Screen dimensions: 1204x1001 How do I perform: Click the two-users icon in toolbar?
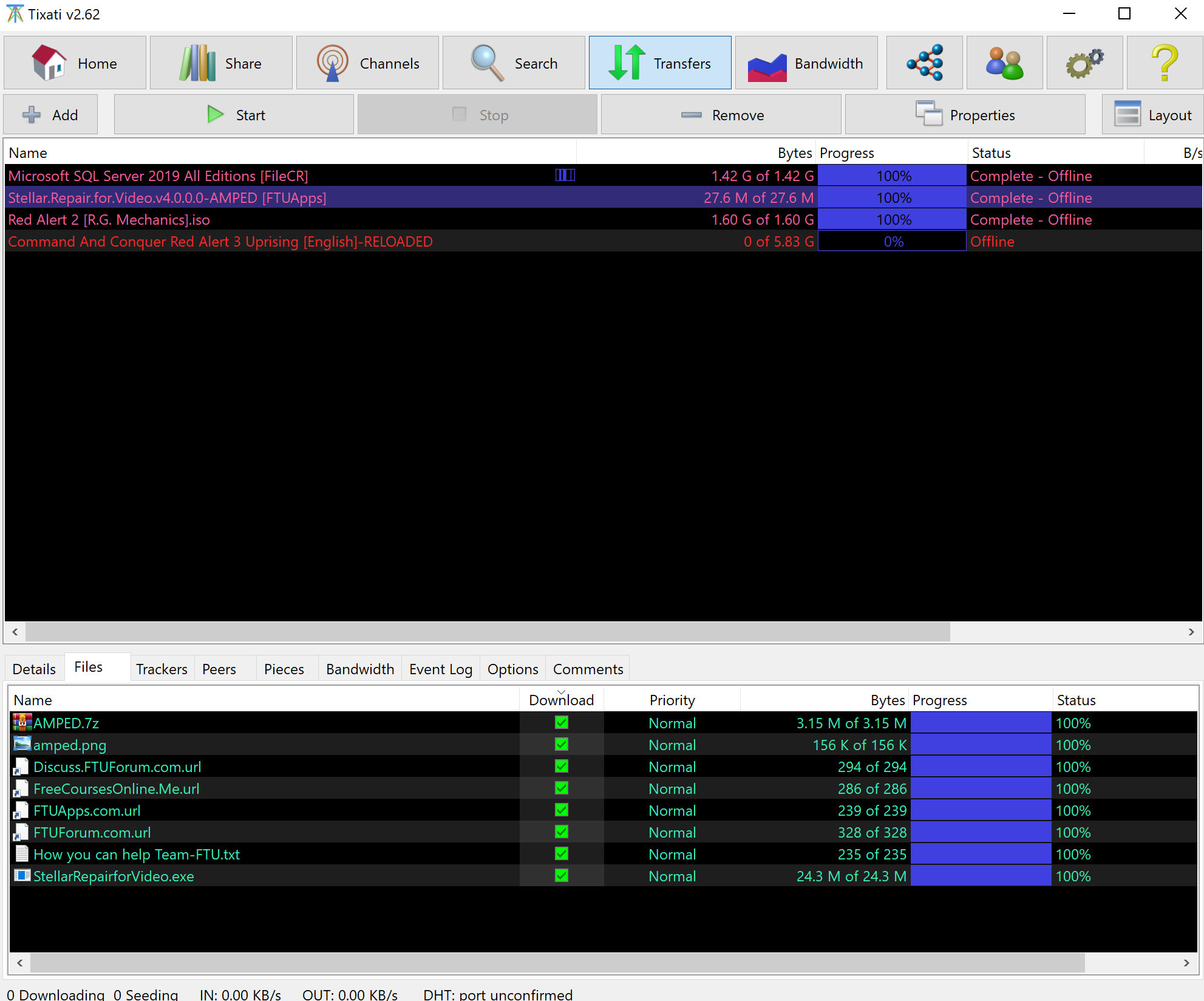point(1004,63)
